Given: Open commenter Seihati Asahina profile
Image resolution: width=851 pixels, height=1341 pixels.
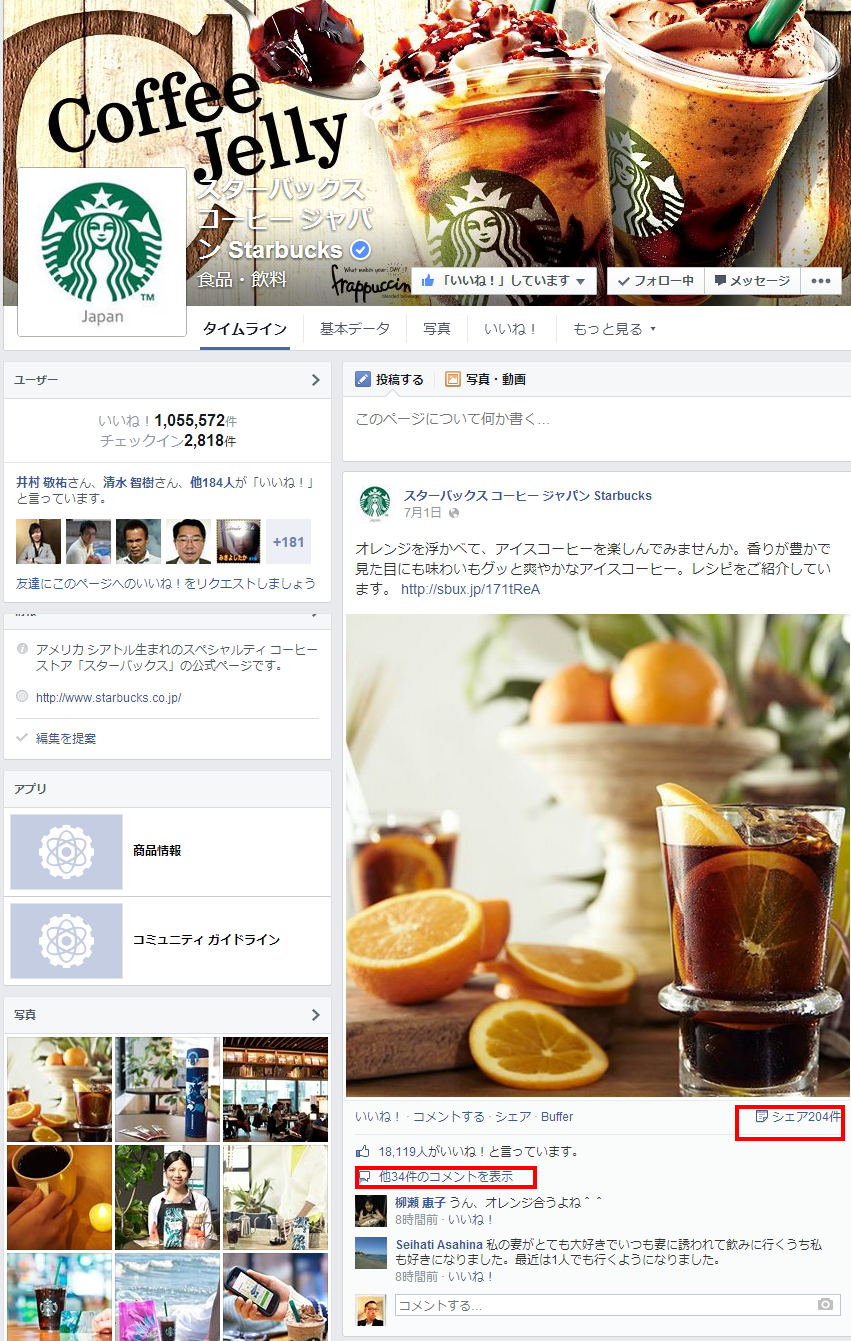Looking at the screenshot, I should pos(439,1244).
